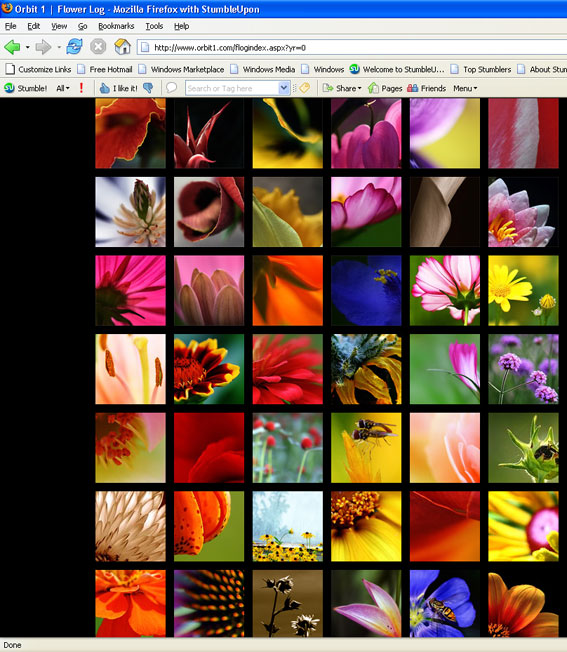
Task: Open the Help menu
Action: coord(182,26)
